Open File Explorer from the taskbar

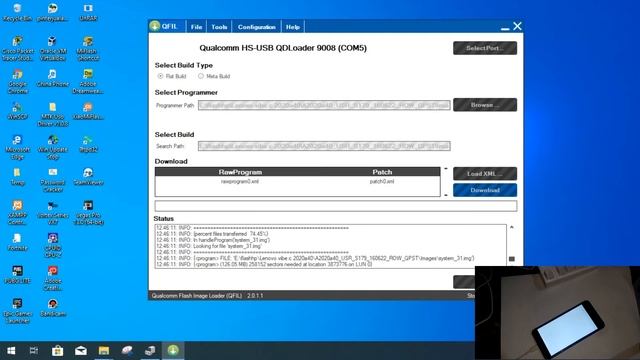[x=104, y=351]
